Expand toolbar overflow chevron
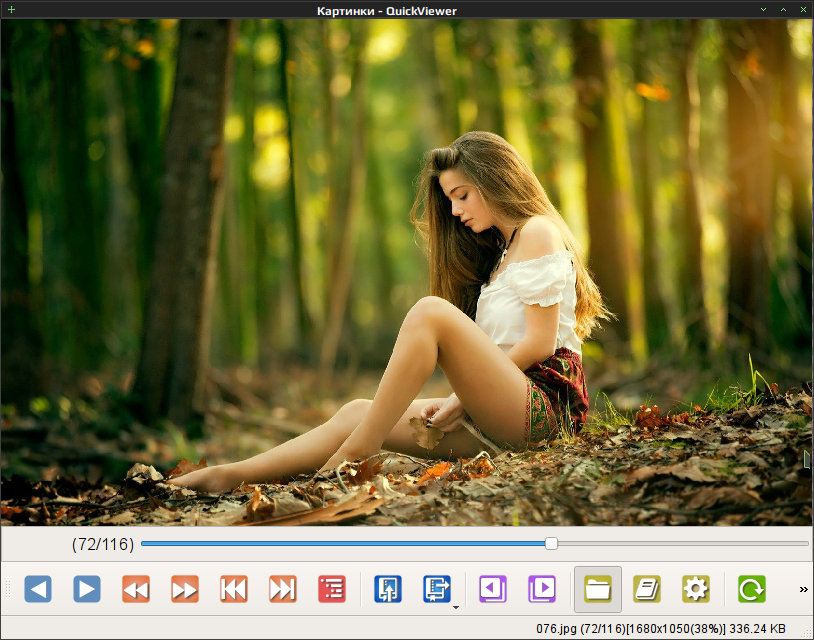Image resolution: width=814 pixels, height=640 pixels. point(804,589)
